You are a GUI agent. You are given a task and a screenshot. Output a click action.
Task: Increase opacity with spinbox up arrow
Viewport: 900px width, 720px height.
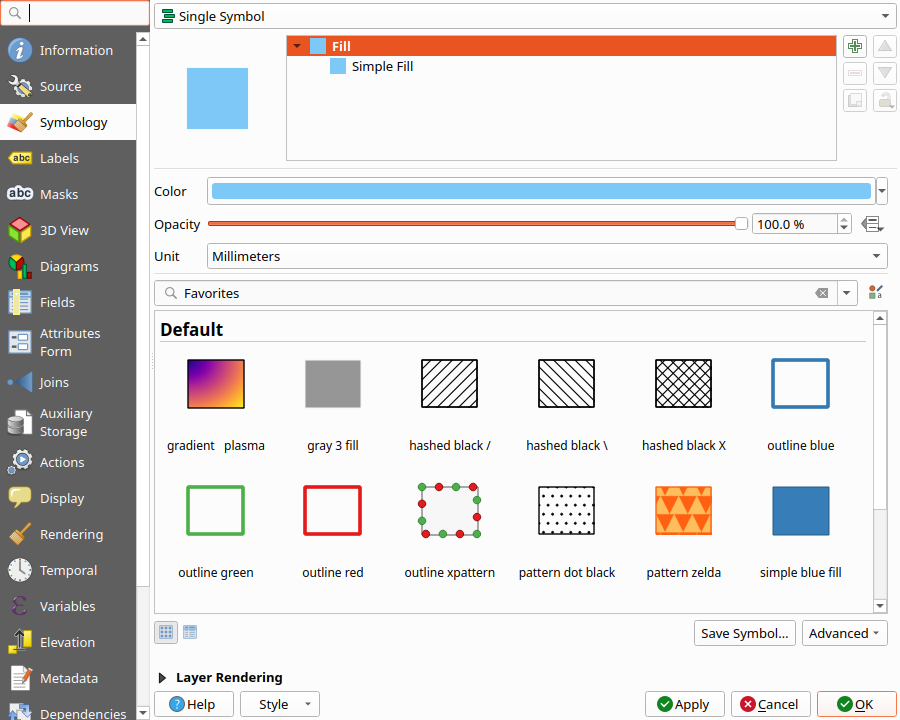(844, 219)
